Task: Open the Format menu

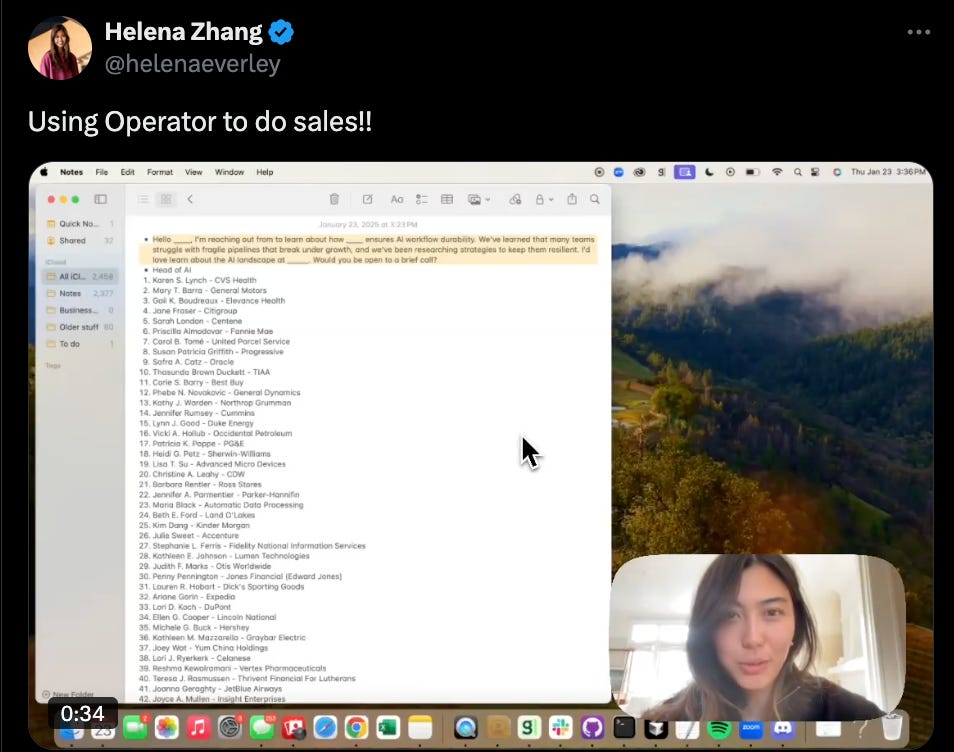Action: [160, 172]
